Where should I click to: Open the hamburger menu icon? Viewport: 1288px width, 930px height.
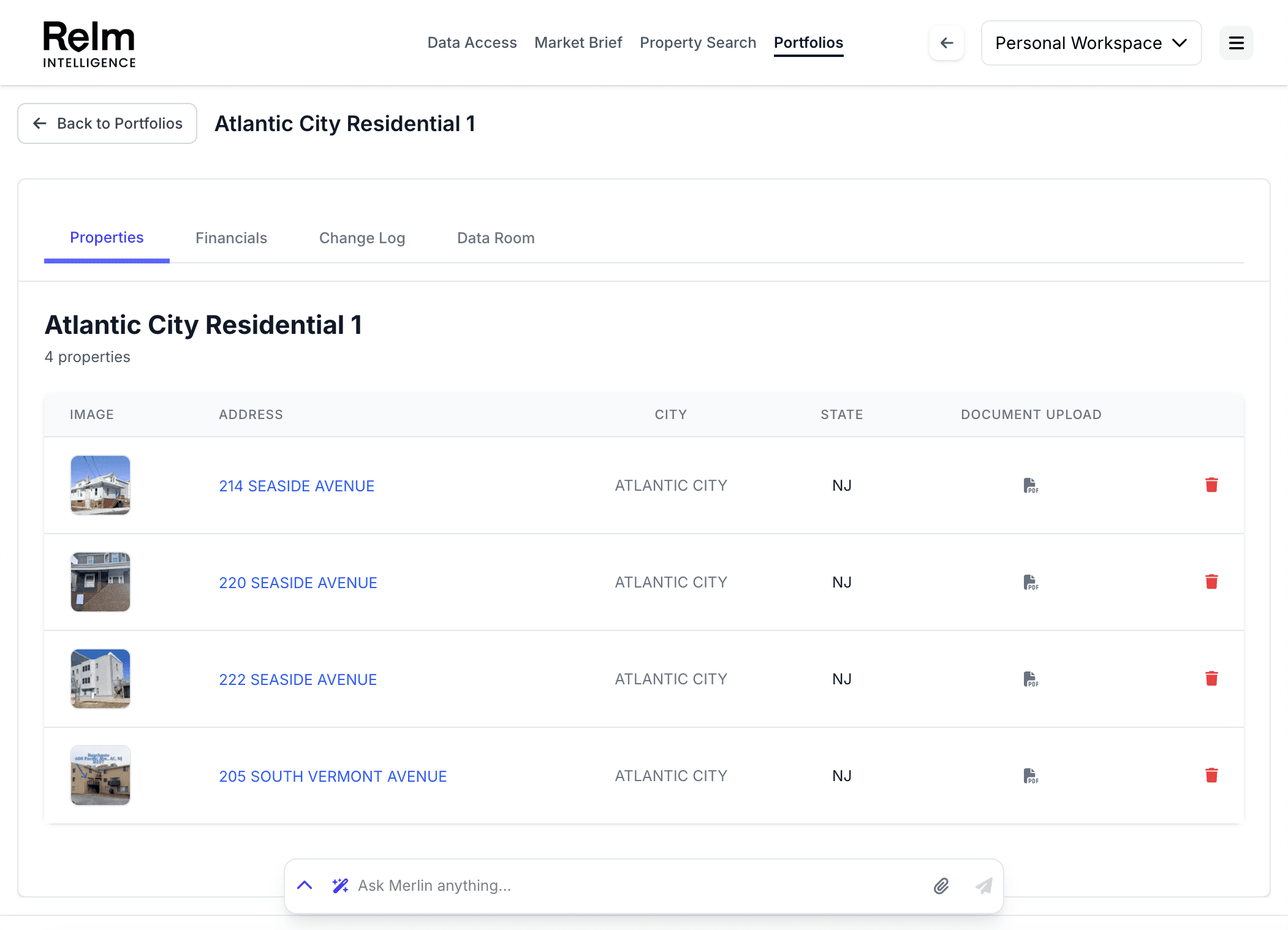click(x=1236, y=43)
